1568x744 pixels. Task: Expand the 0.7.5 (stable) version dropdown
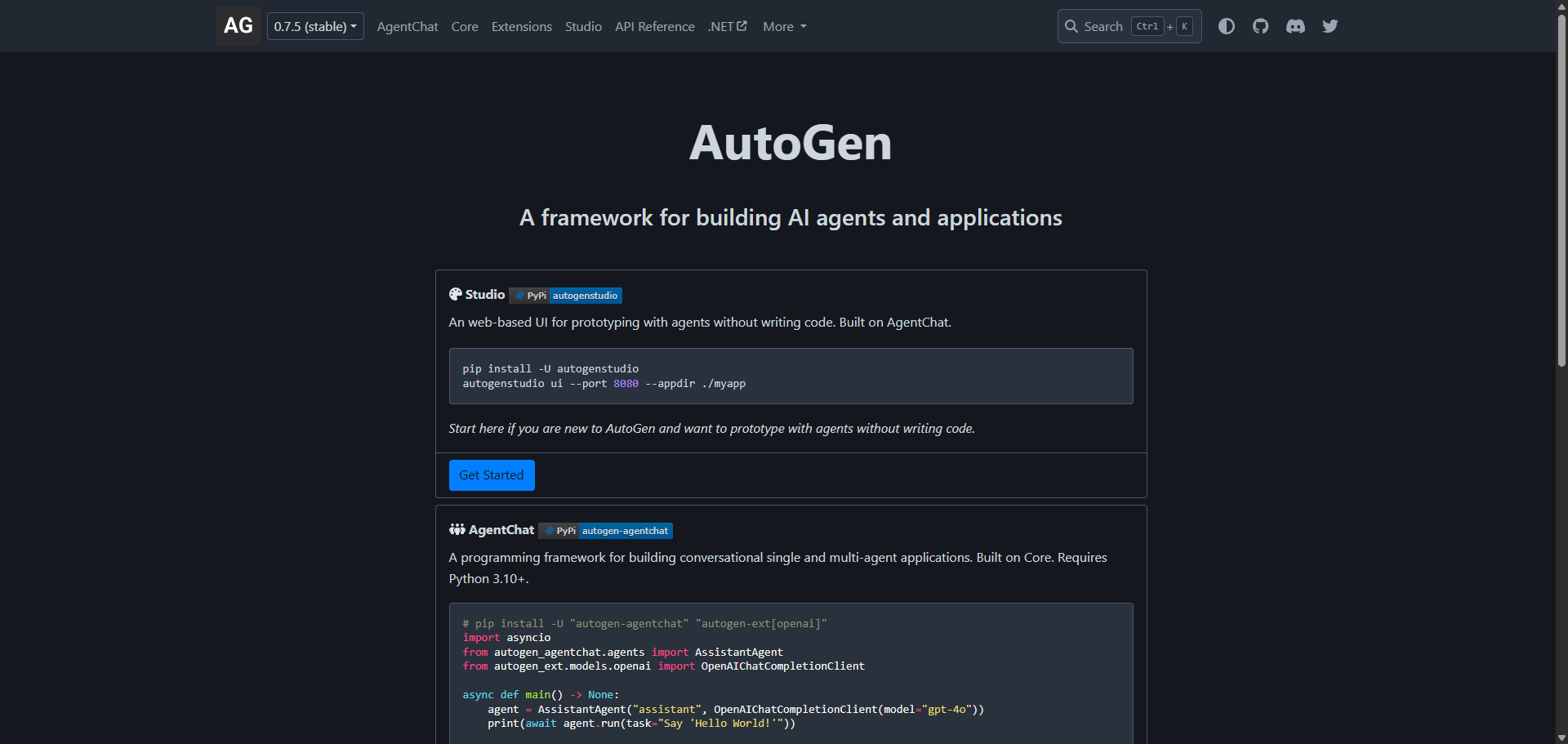[315, 26]
